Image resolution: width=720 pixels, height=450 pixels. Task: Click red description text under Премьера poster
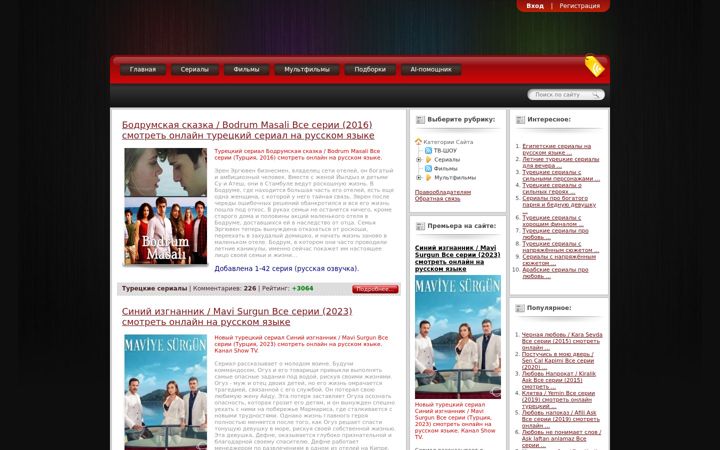click(x=455, y=421)
